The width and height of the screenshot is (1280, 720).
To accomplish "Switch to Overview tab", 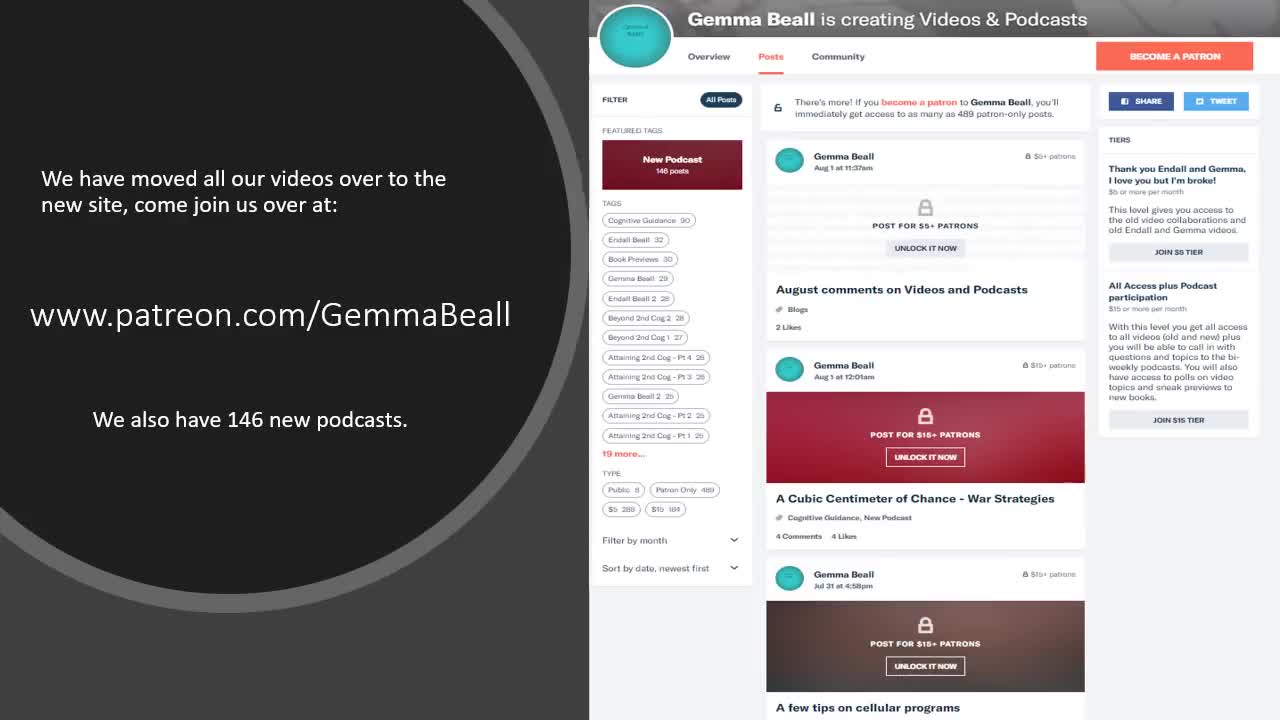I will tap(709, 57).
